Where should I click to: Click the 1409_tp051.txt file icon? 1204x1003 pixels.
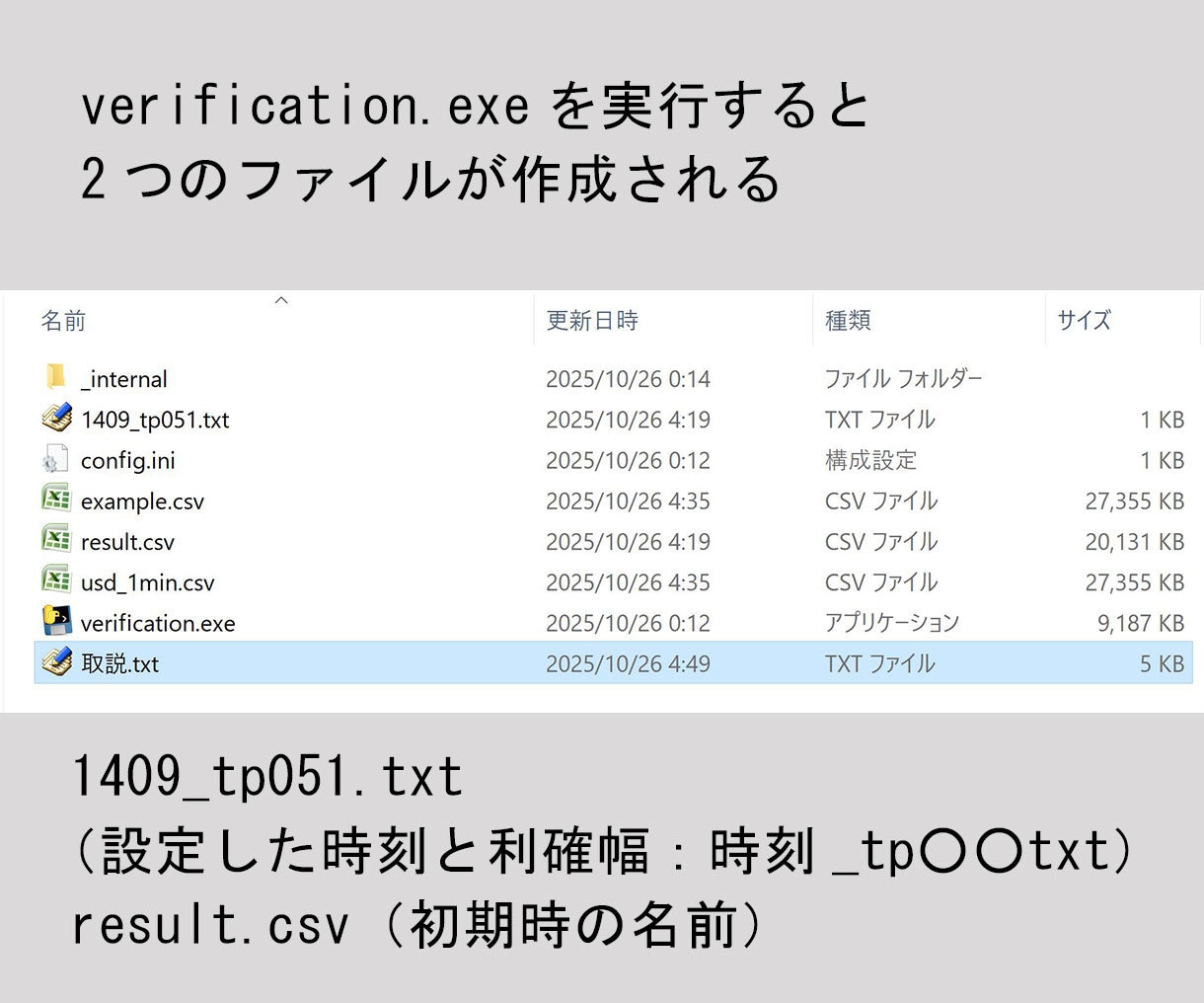click(x=56, y=418)
